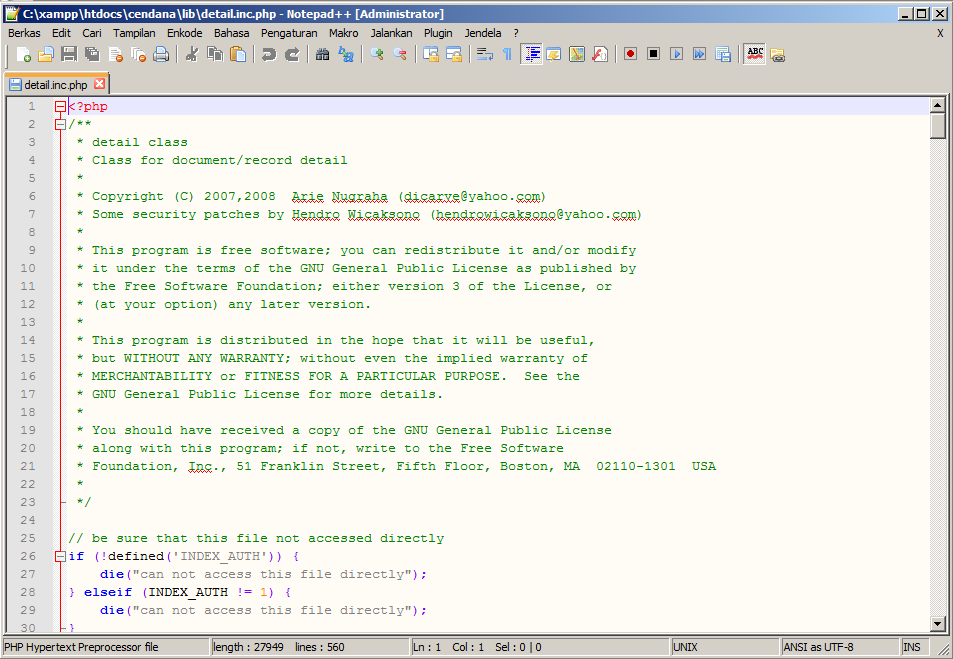Click the scrollbar down arrow
Image resolution: width=953 pixels, height=659 pixels.
938,624
